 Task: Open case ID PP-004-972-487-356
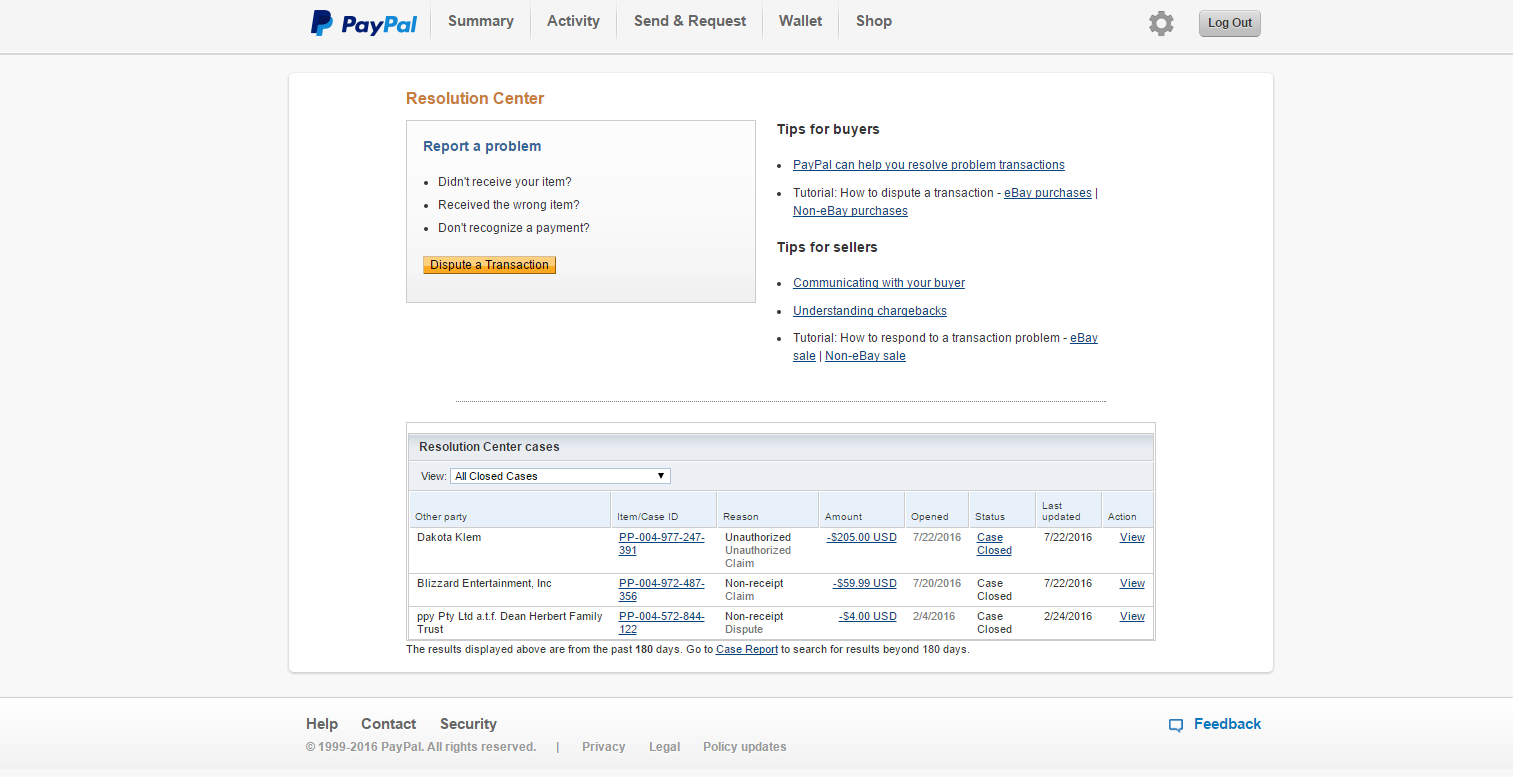pos(661,590)
